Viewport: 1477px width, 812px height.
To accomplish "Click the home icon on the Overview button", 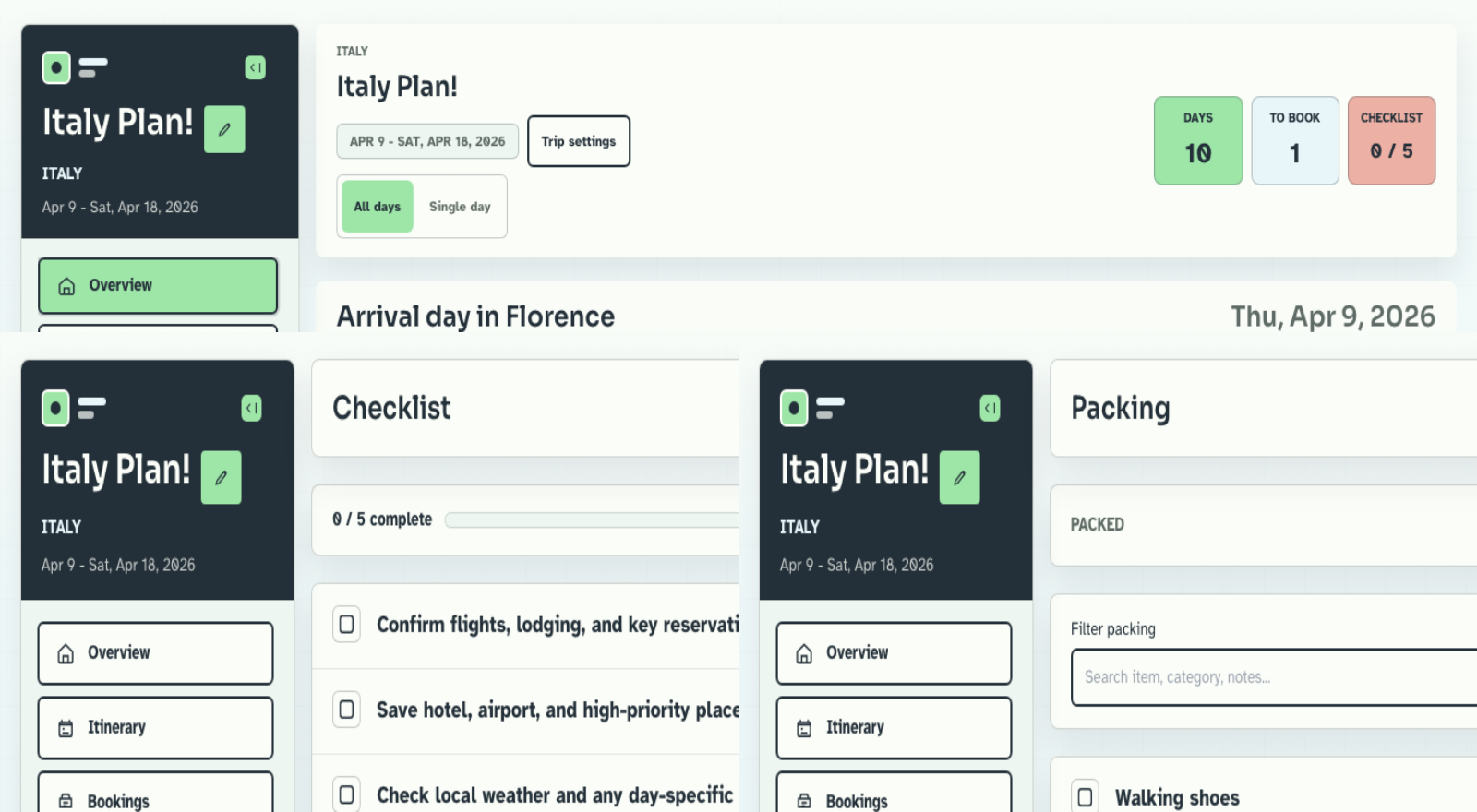I will 65,286.
